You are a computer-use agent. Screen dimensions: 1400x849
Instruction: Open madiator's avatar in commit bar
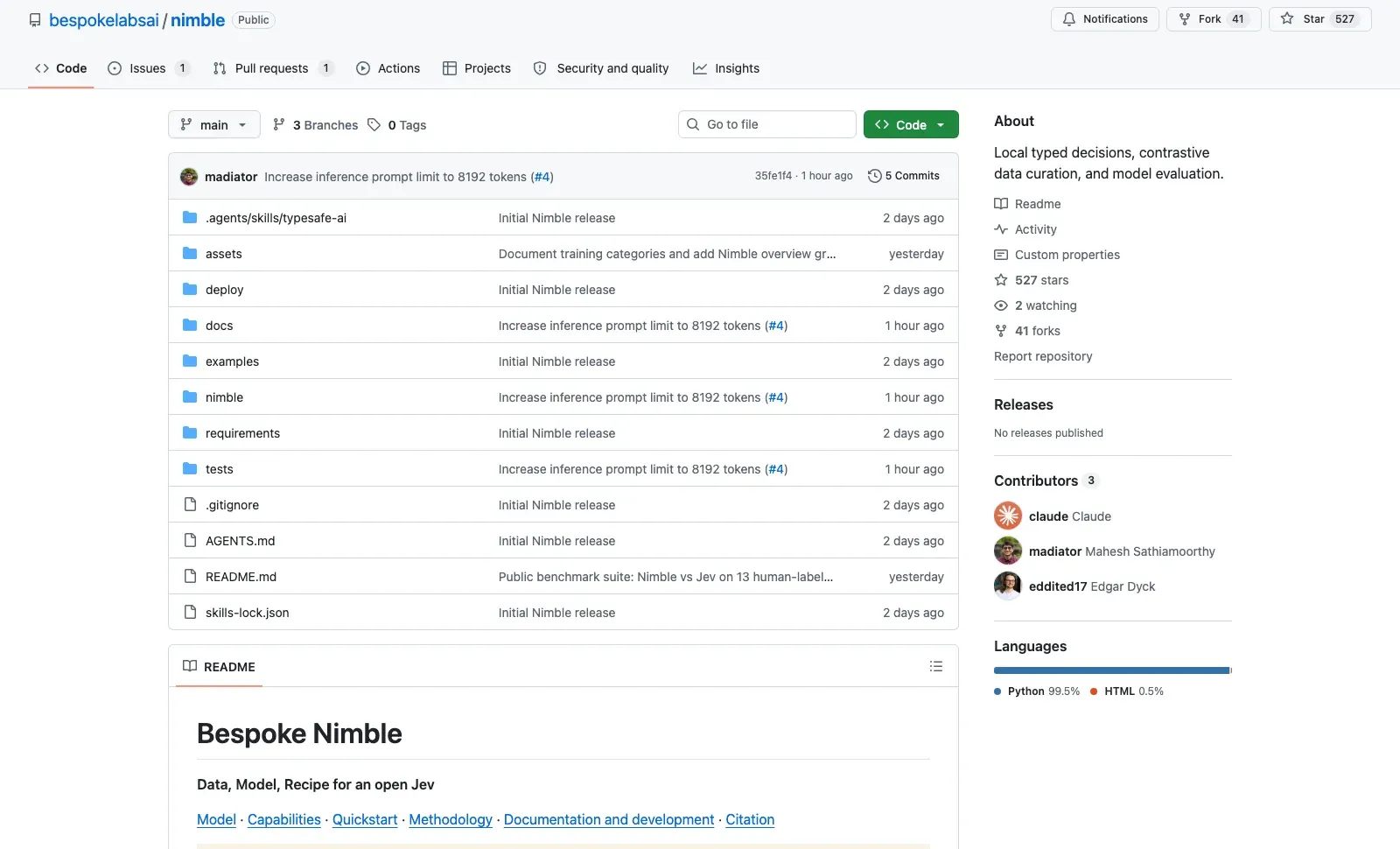point(189,177)
